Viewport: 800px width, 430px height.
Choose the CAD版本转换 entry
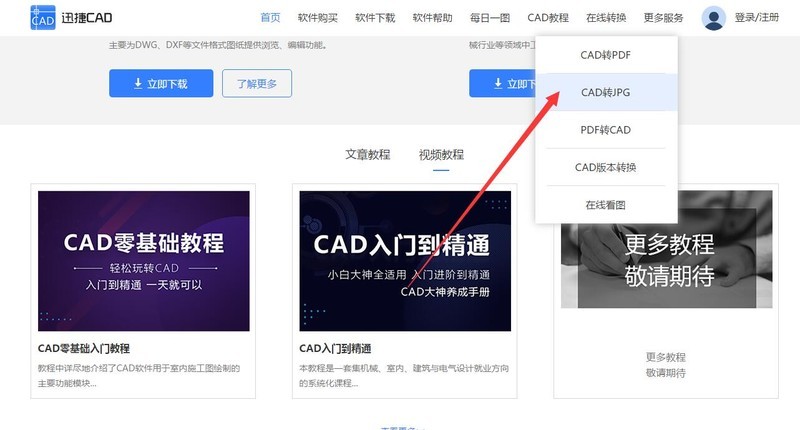[606, 167]
